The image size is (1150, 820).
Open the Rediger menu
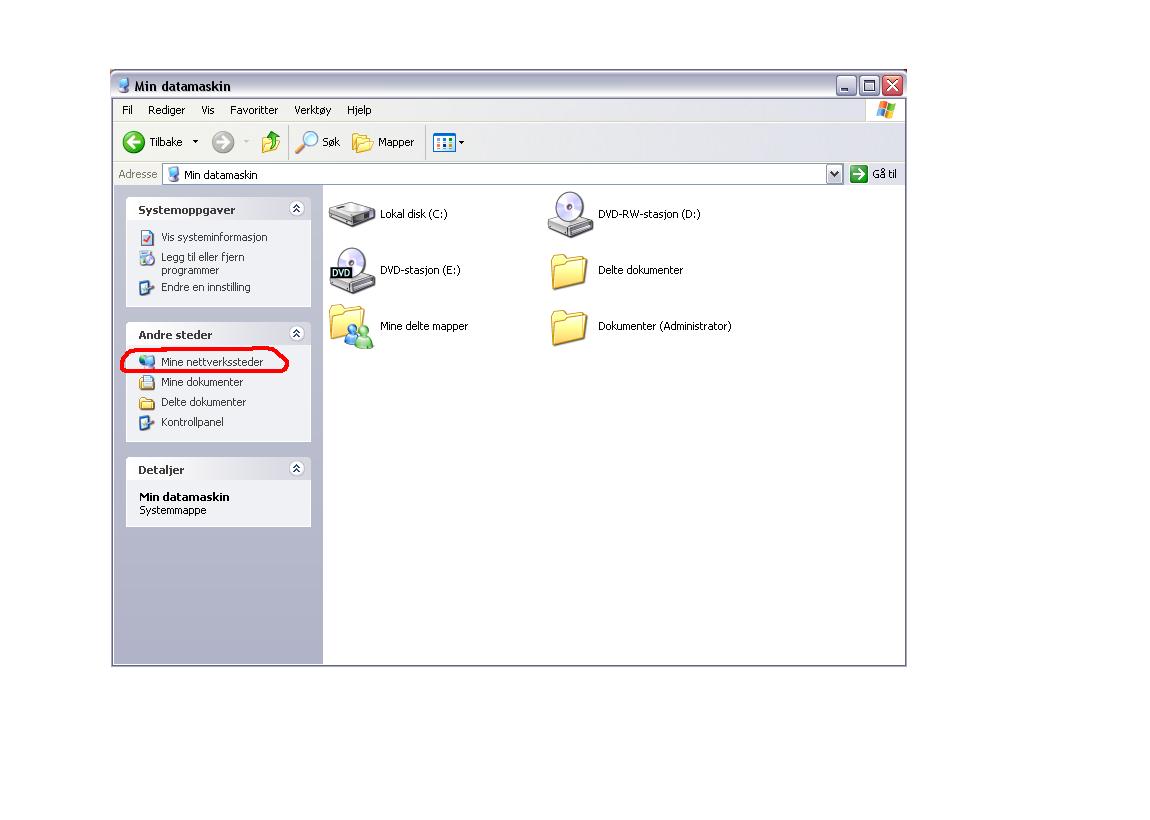166,110
